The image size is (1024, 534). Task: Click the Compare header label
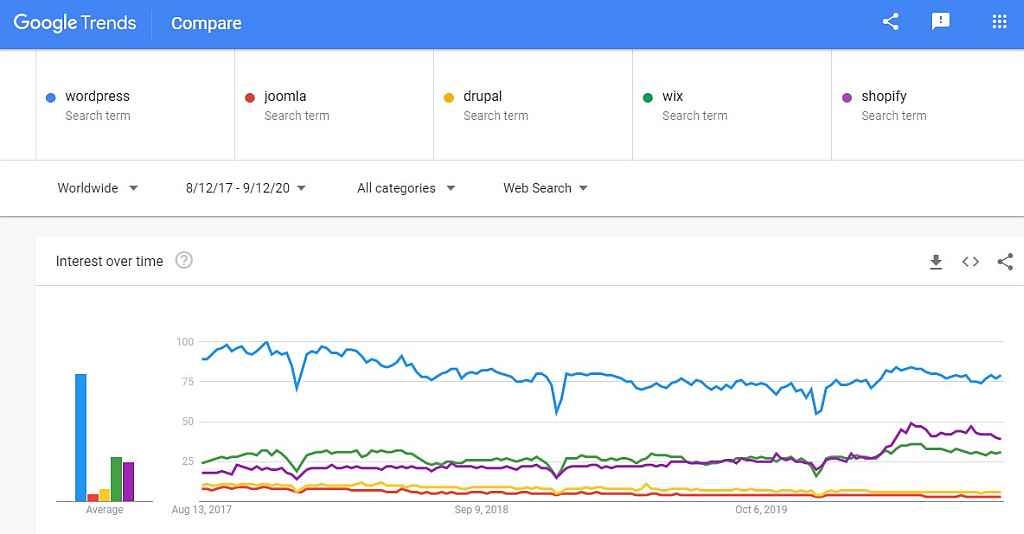[206, 23]
